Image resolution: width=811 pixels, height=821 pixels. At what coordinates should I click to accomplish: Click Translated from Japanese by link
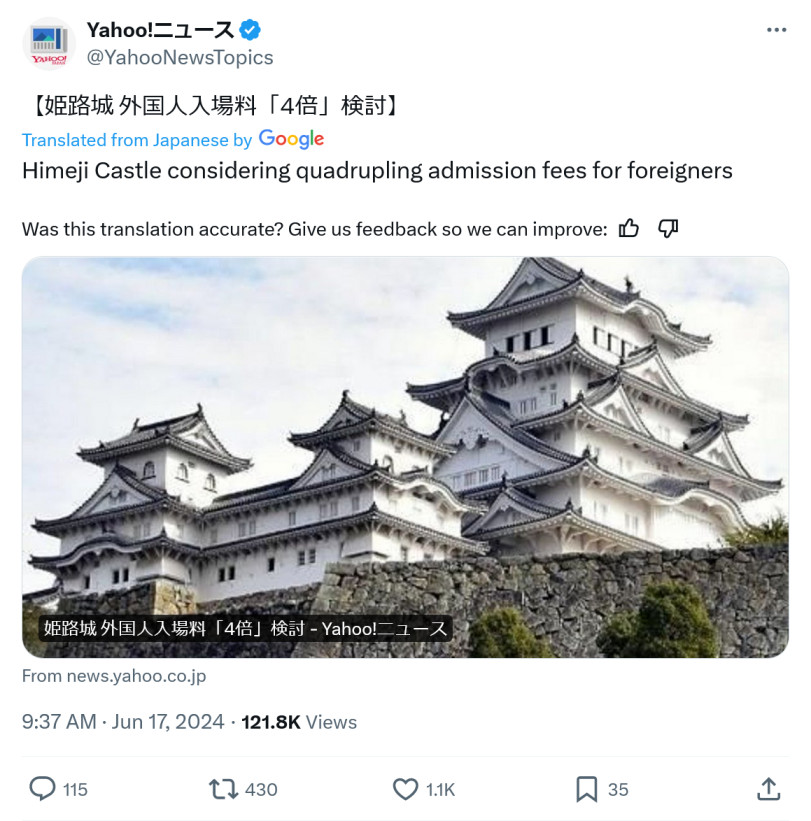(137, 140)
